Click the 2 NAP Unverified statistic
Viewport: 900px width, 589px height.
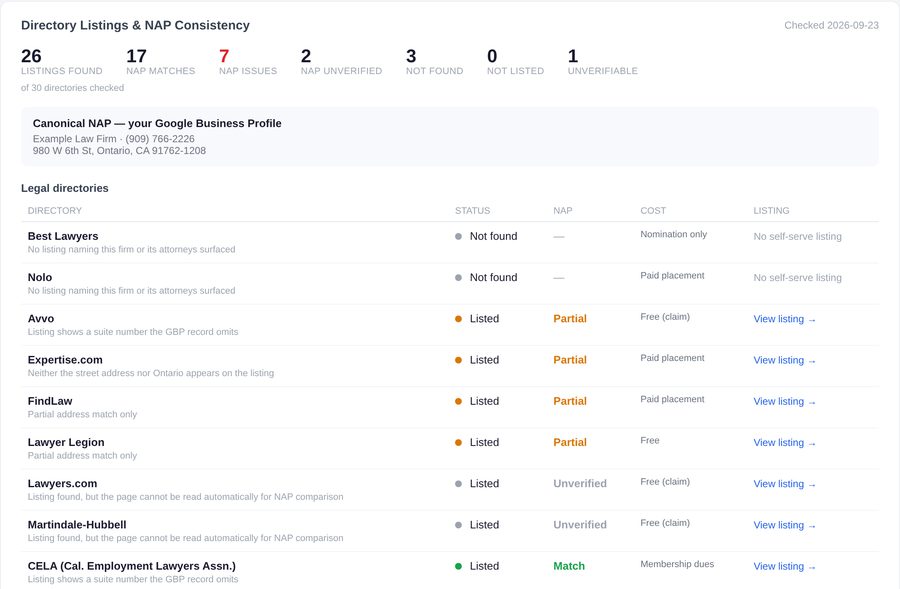point(342,61)
